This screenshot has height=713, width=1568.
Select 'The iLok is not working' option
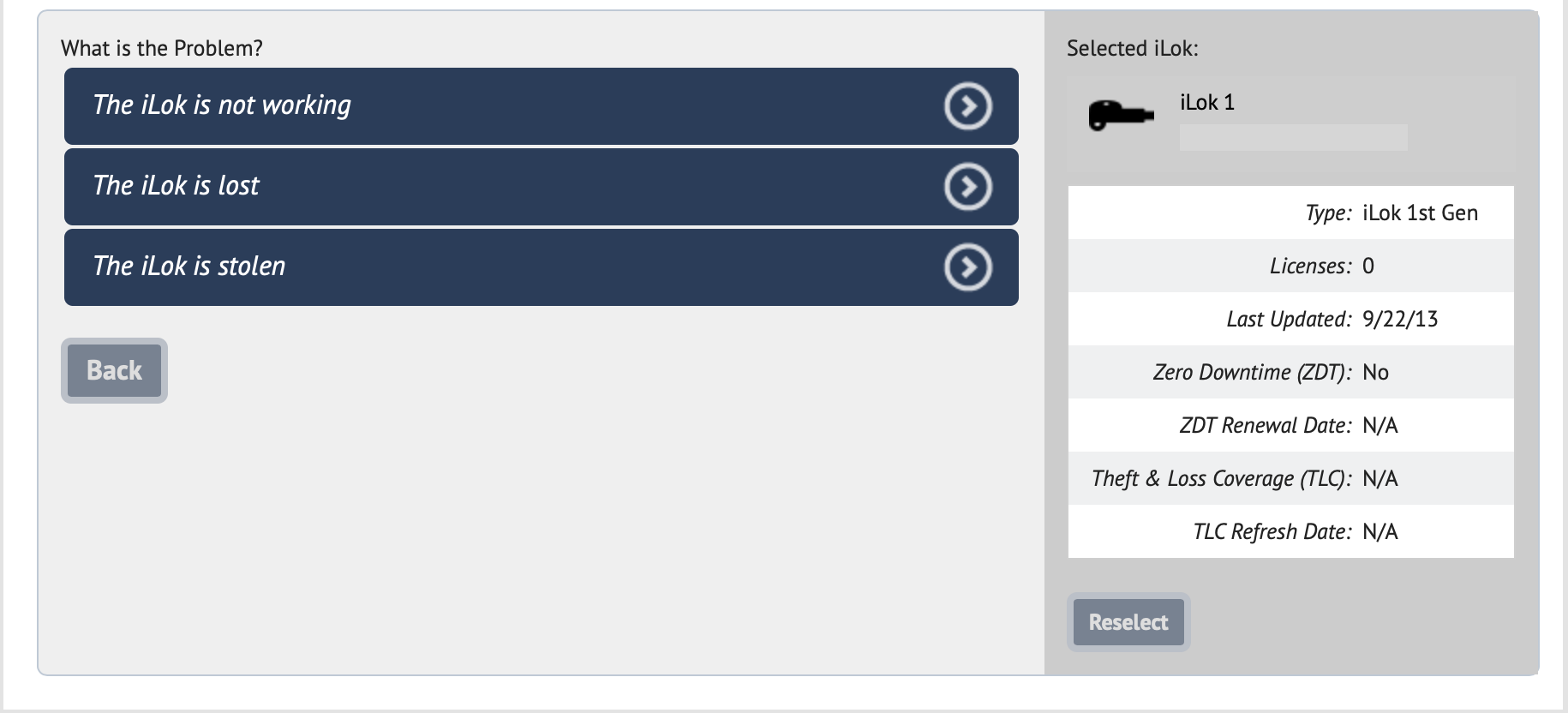(542, 106)
